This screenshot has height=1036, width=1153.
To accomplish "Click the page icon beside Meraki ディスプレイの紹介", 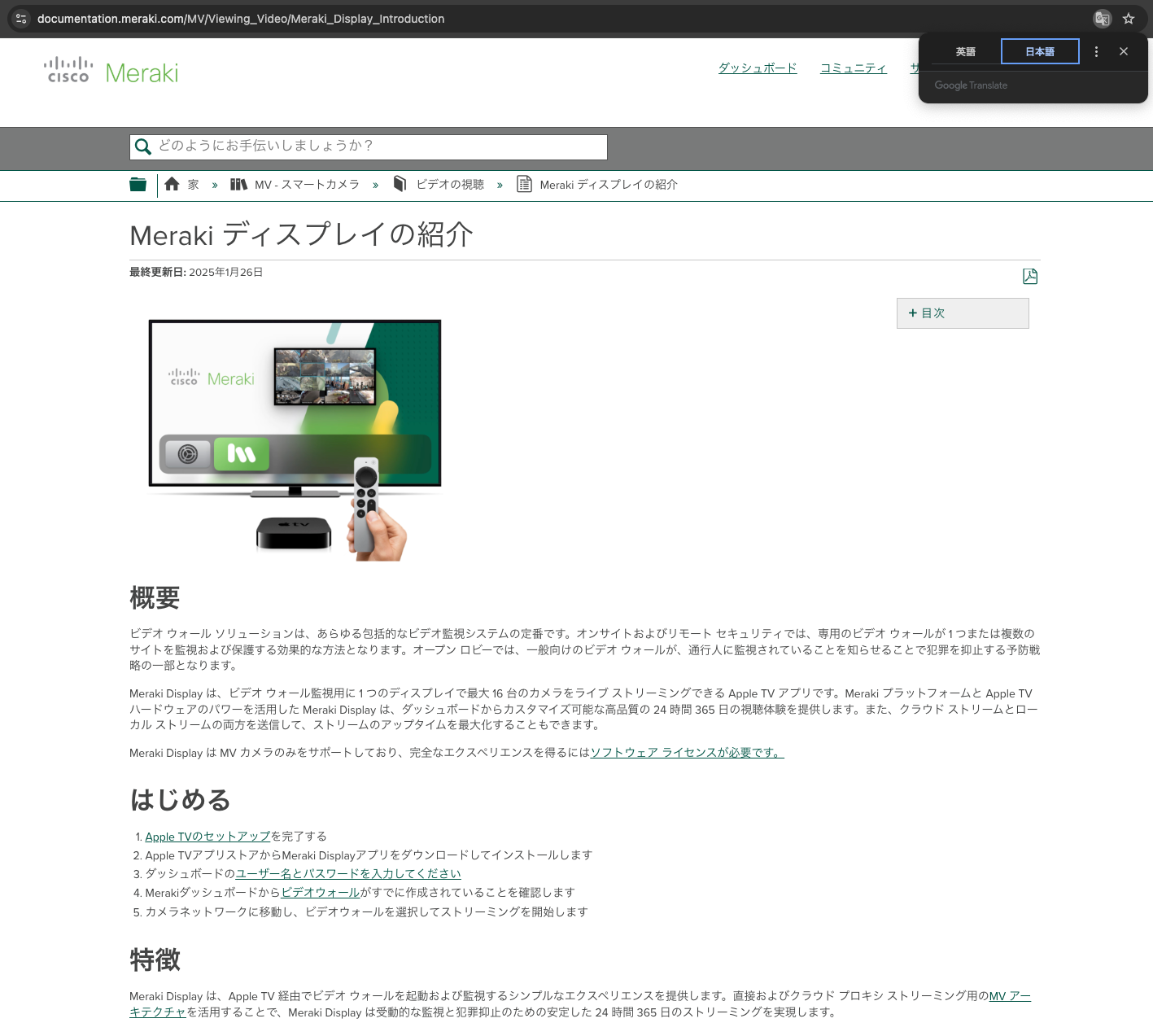I will 523,184.
